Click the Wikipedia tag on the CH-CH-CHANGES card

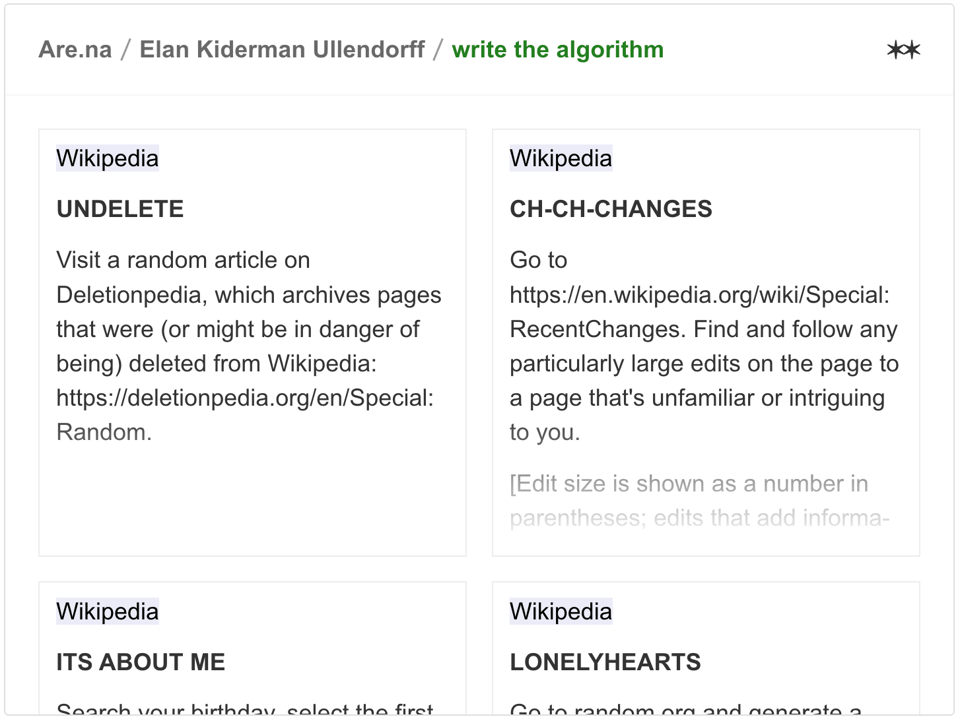pos(560,158)
